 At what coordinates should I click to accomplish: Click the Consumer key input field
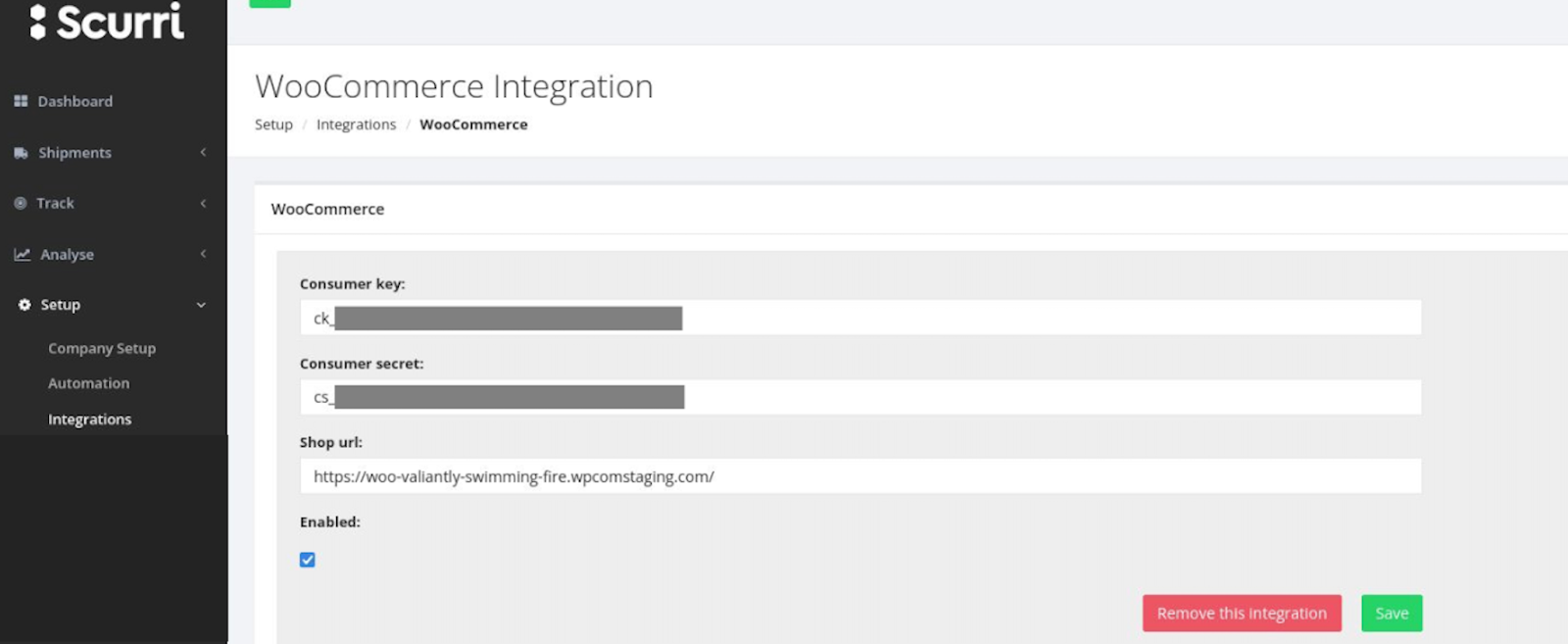click(x=860, y=318)
